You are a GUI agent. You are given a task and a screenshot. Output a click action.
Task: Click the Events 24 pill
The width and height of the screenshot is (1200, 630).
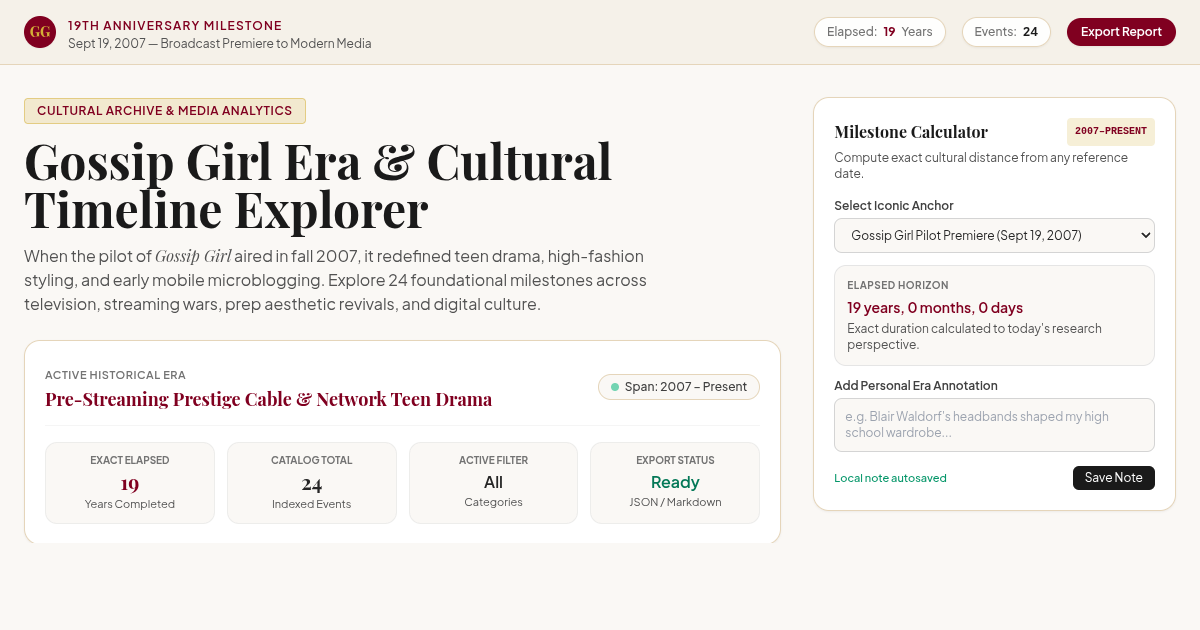pyautogui.click(x=1006, y=32)
